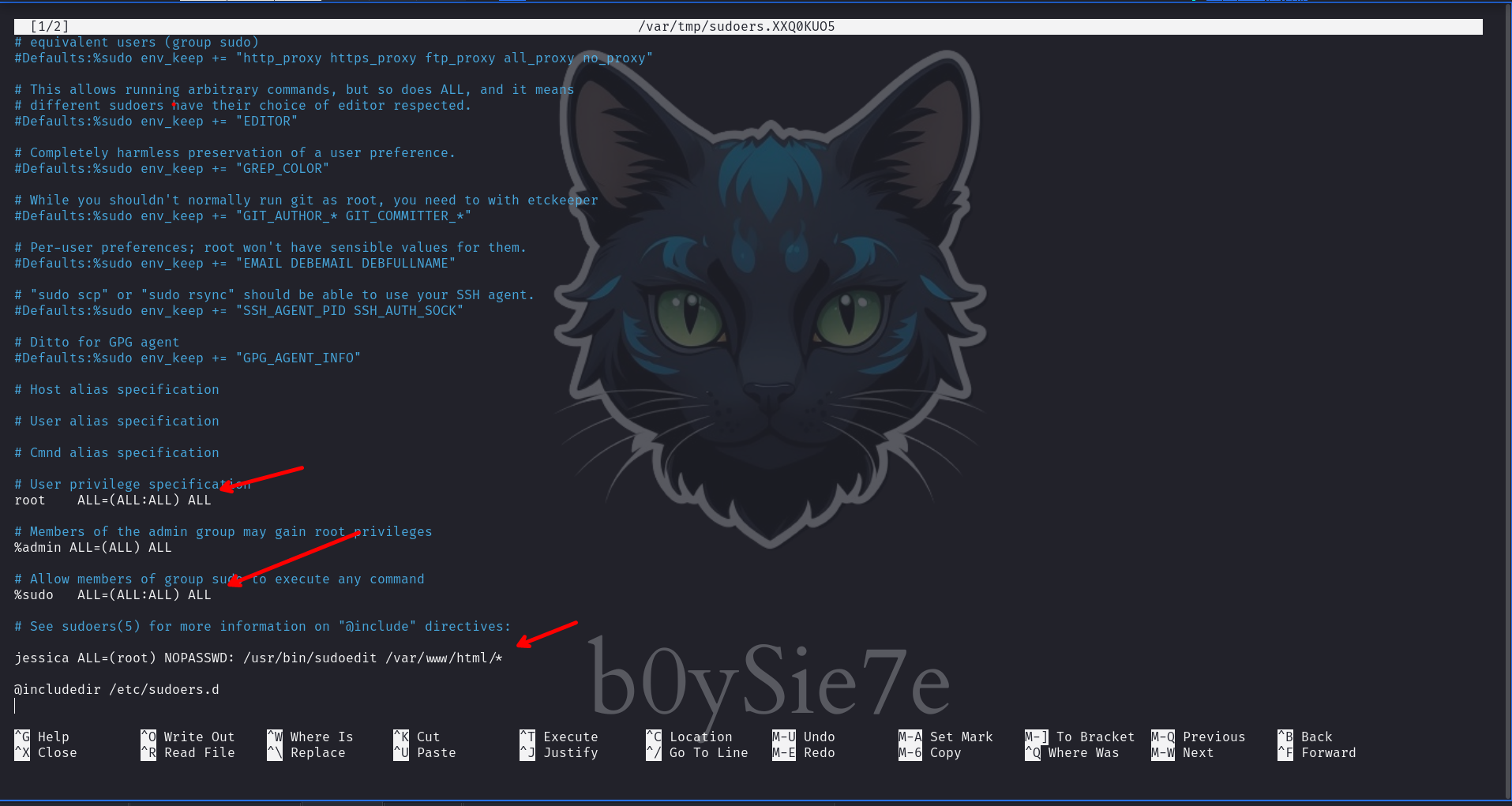Viewport: 1512px width, 806px height.
Task: Click the ^X Close shortcut
Action: [x=46, y=752]
